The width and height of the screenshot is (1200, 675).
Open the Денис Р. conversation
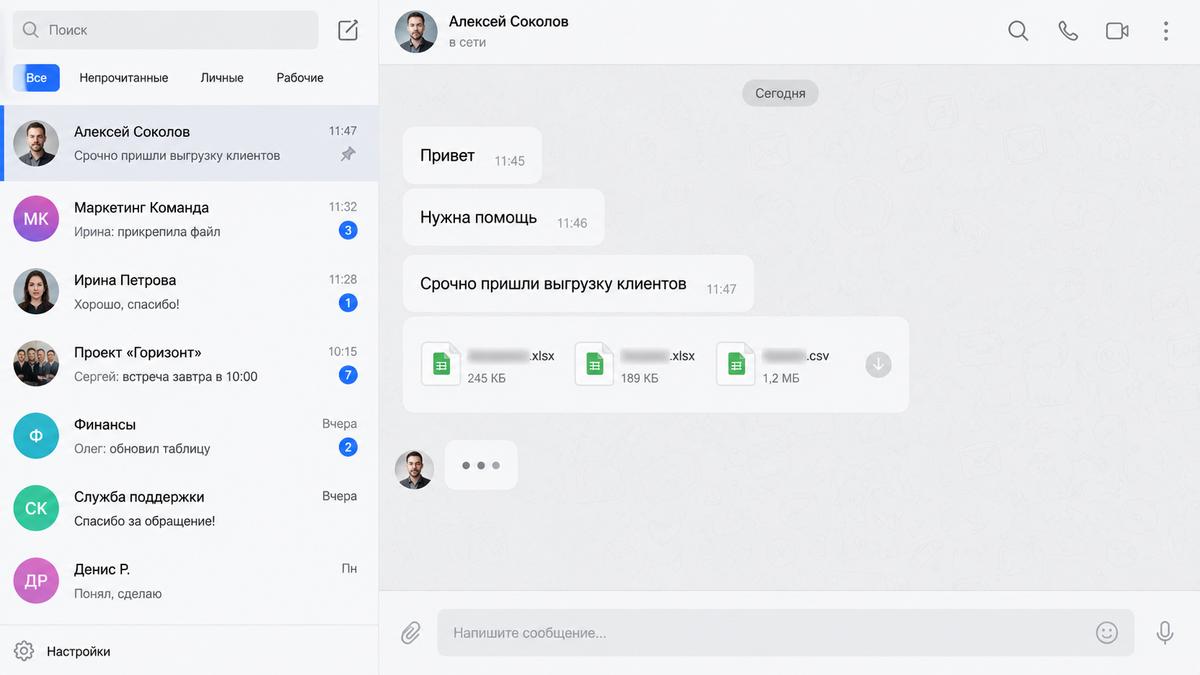pos(189,581)
